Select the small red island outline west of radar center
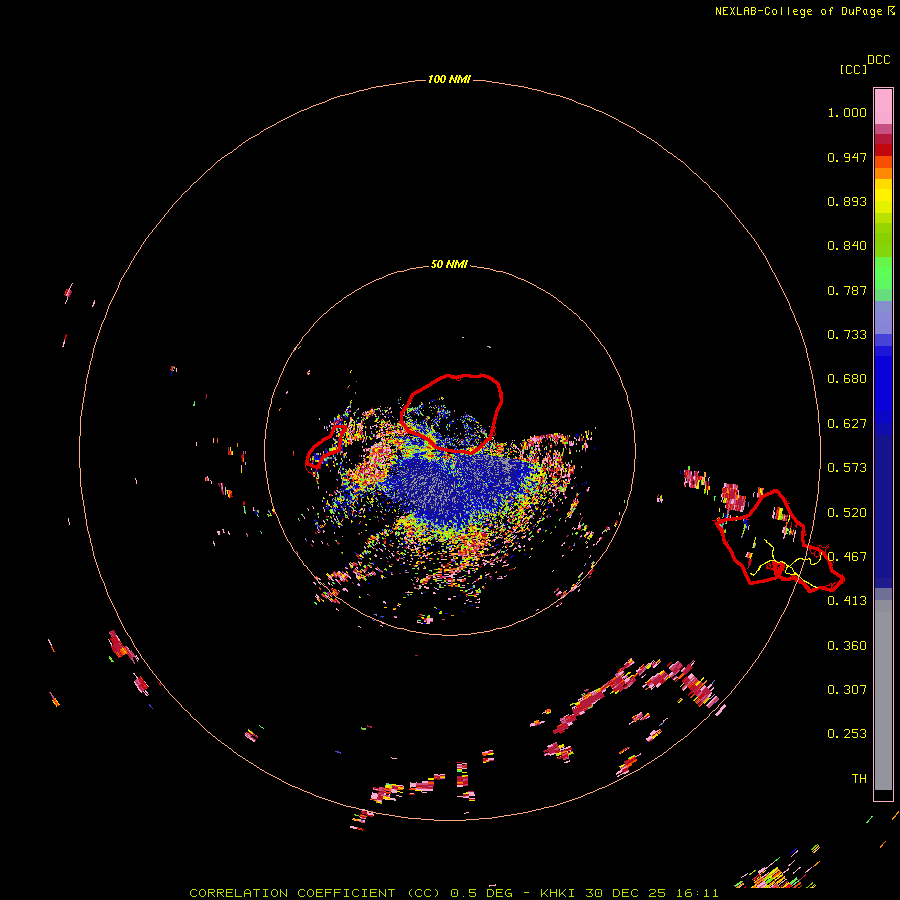This screenshot has width=900, height=900. pos(325,448)
